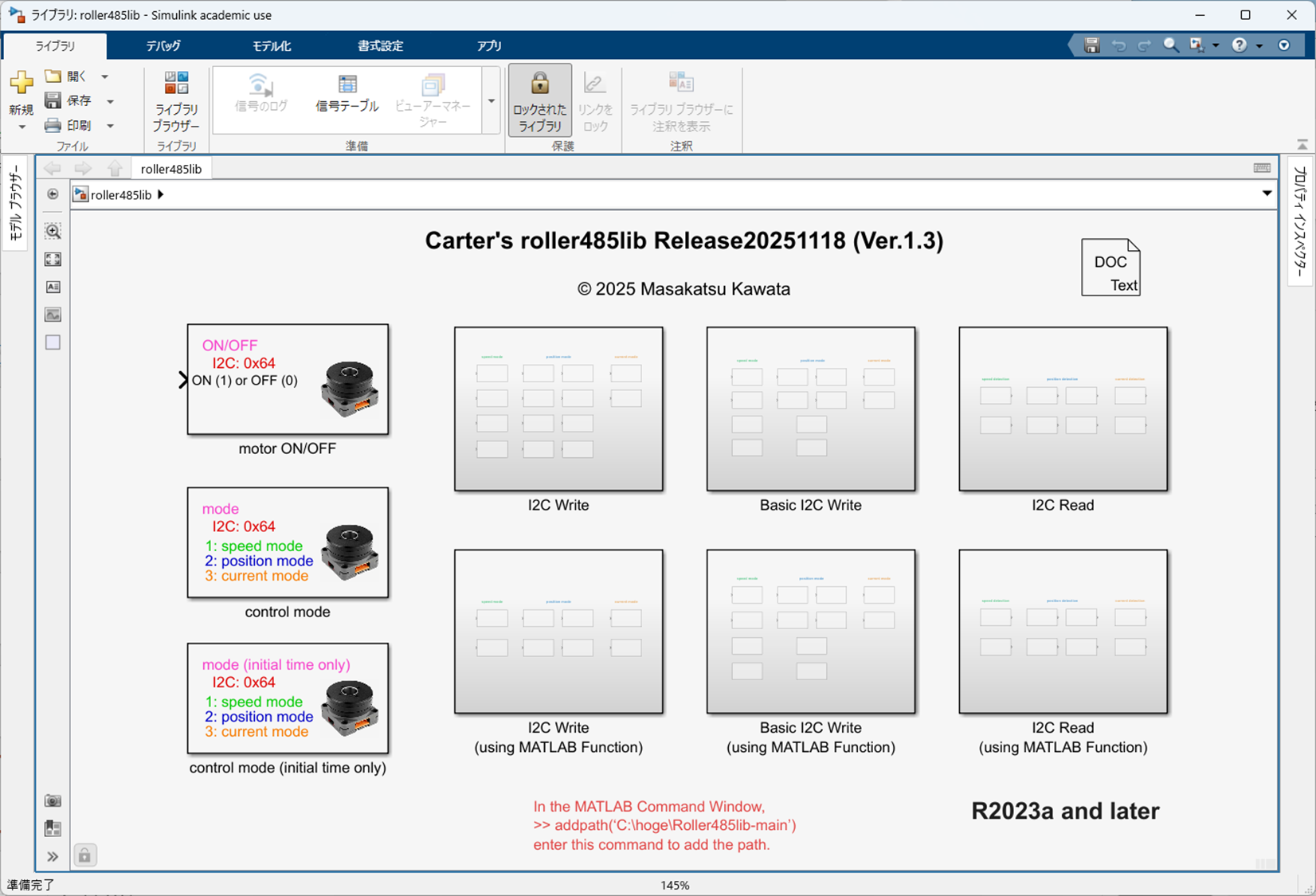1316x896 pixels.
Task: Click the redo arrow in quick access bar
Action: 1145,45
